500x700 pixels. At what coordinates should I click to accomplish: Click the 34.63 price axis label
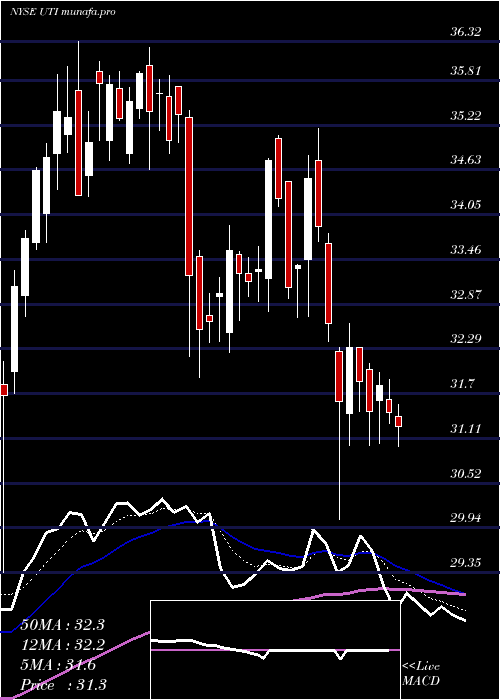pos(466,159)
